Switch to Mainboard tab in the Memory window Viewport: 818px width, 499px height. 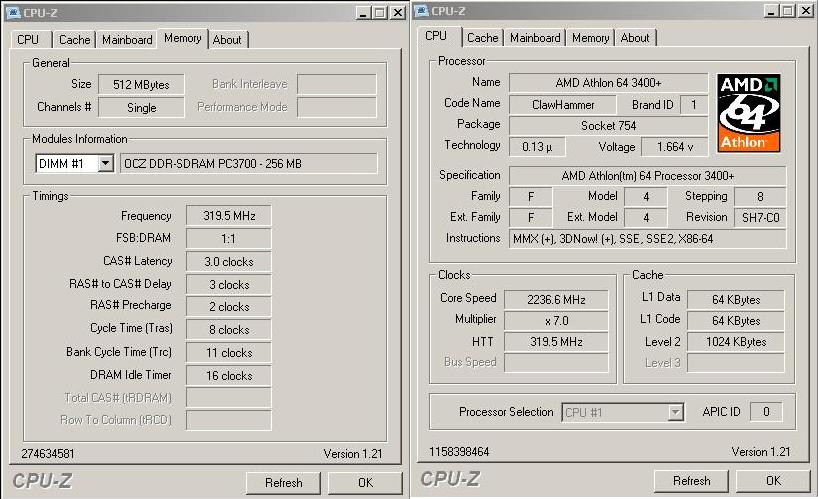coord(127,40)
